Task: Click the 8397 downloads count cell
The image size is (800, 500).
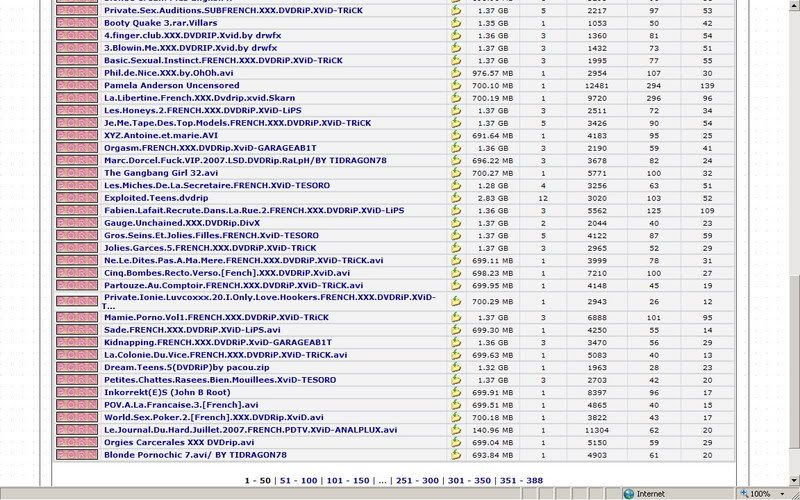Action: coord(596,392)
